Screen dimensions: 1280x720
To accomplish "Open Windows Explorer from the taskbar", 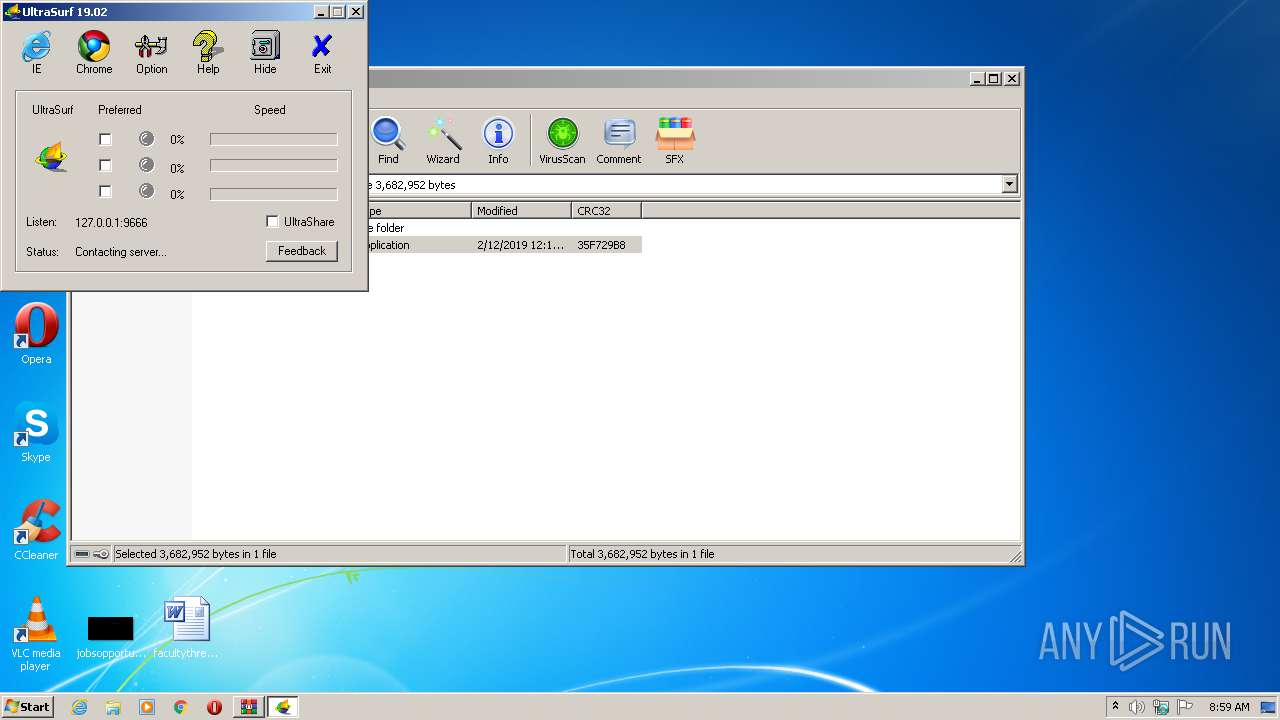I will pyautogui.click(x=113, y=707).
